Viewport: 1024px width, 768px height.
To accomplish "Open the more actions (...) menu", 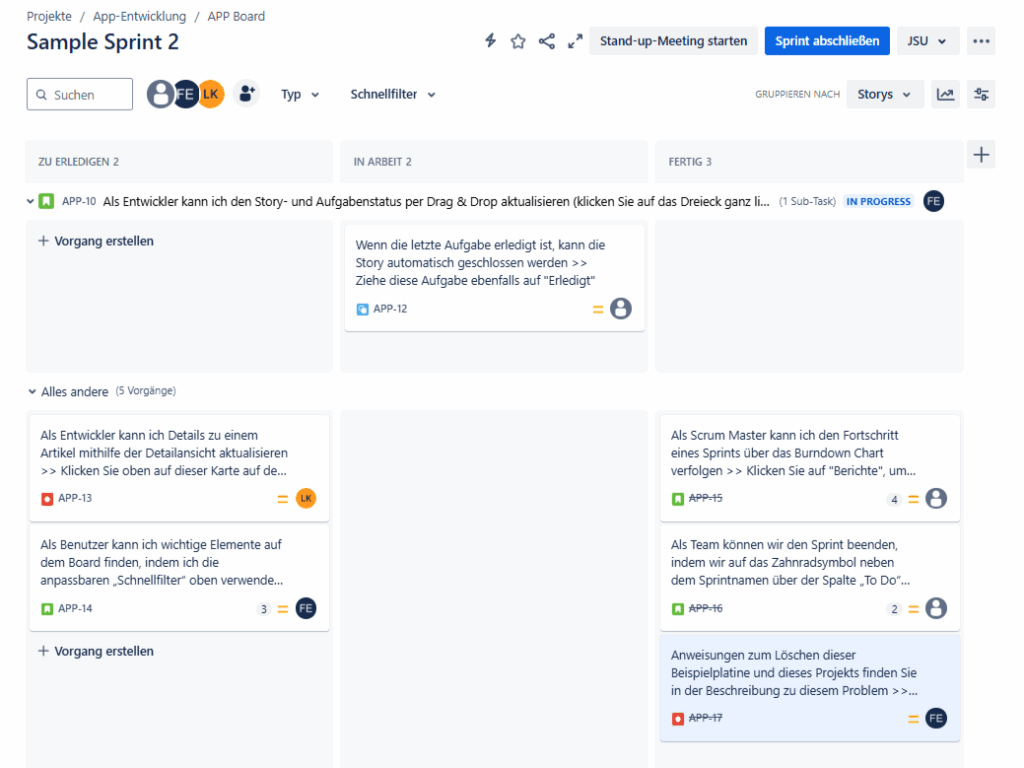I will pos(980,41).
